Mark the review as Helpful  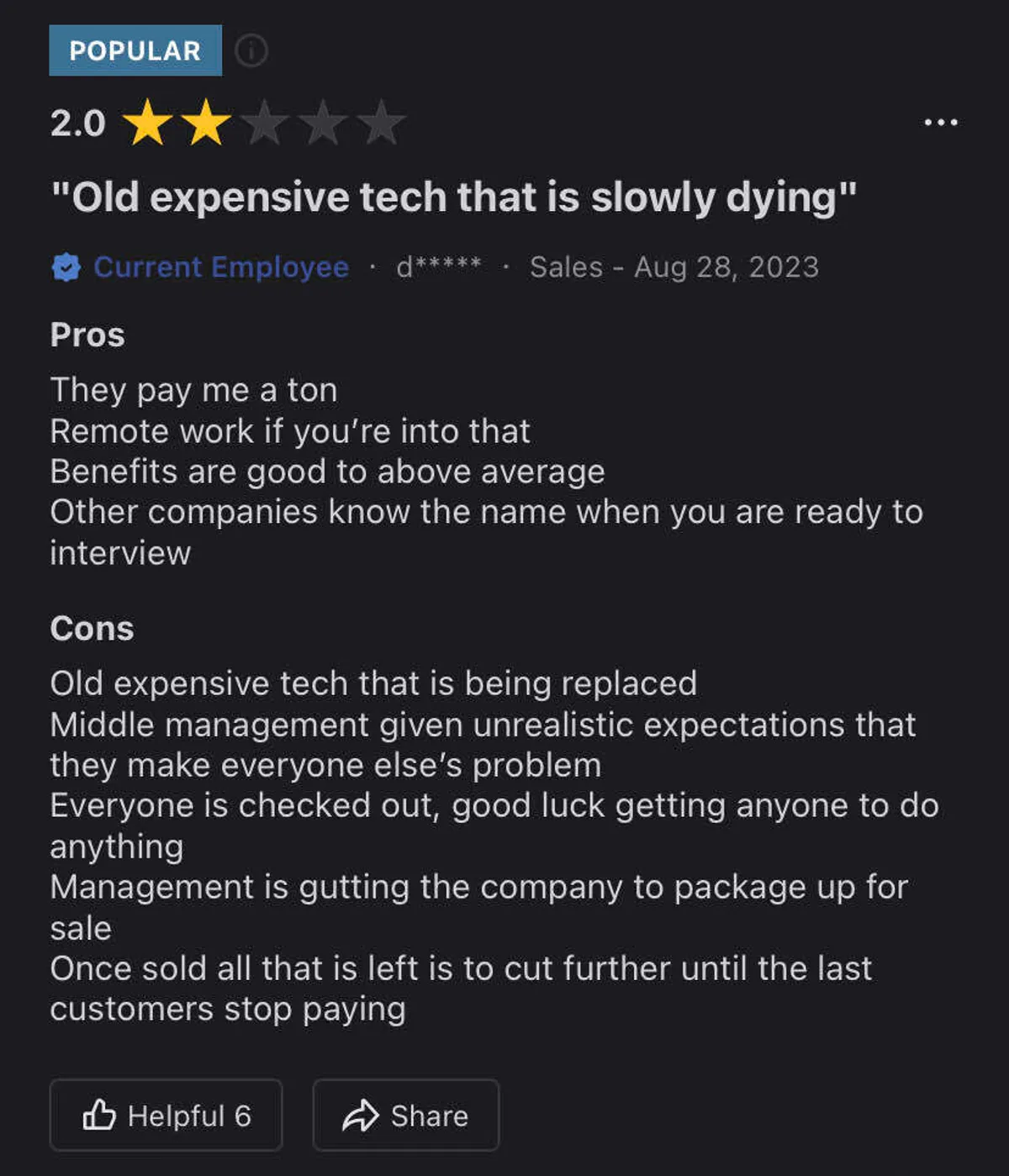166,1115
